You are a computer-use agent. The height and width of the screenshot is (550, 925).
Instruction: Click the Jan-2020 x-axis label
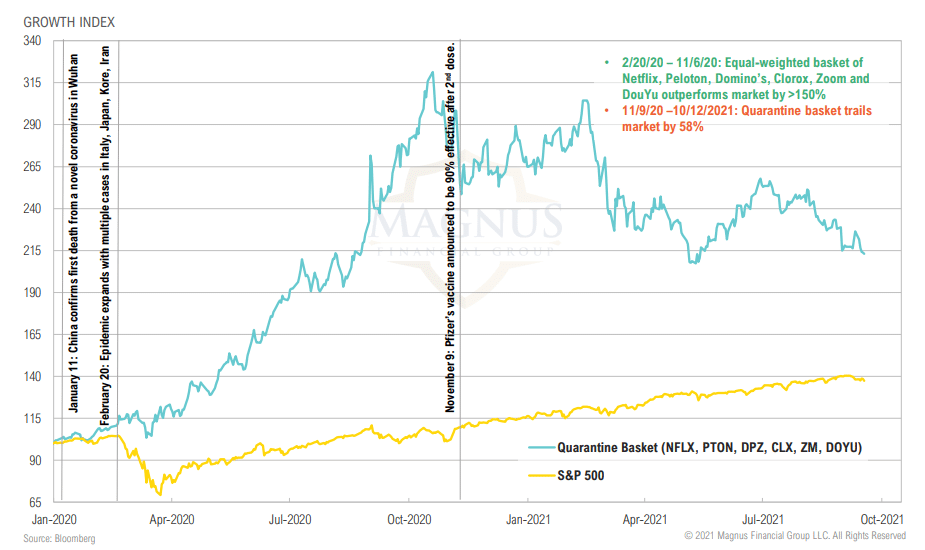pyautogui.click(x=54, y=519)
